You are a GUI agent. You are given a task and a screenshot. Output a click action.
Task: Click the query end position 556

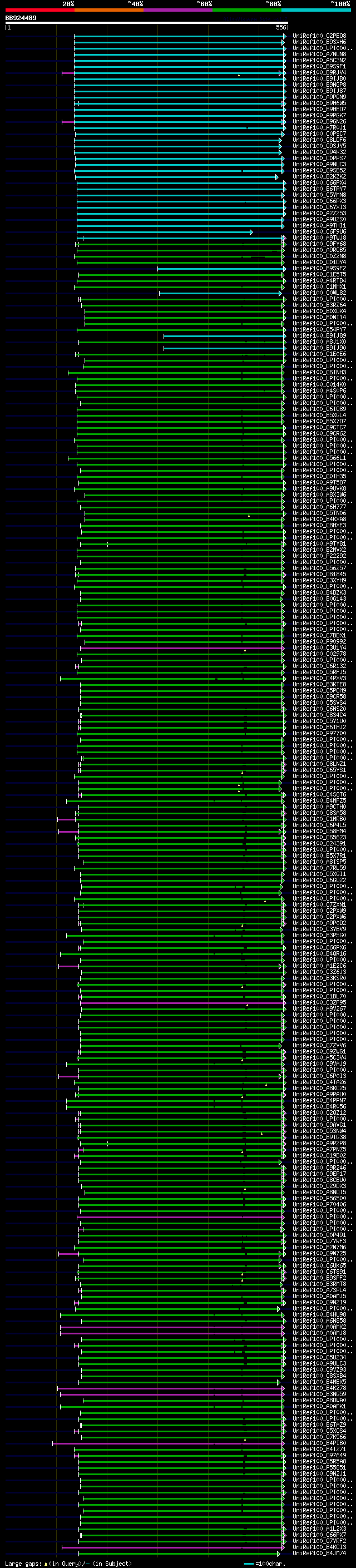coord(280,27)
